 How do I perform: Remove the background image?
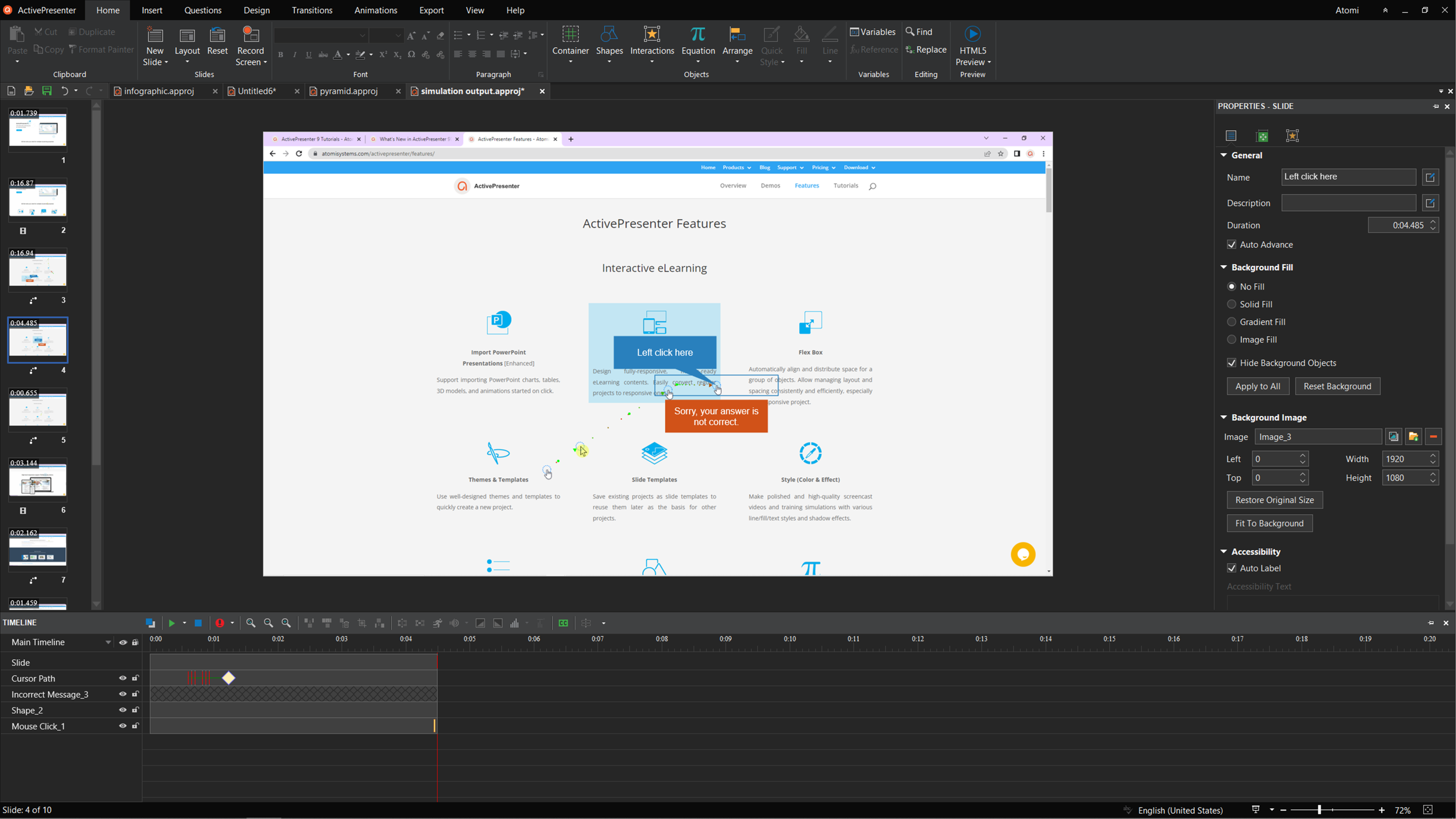(x=1433, y=437)
